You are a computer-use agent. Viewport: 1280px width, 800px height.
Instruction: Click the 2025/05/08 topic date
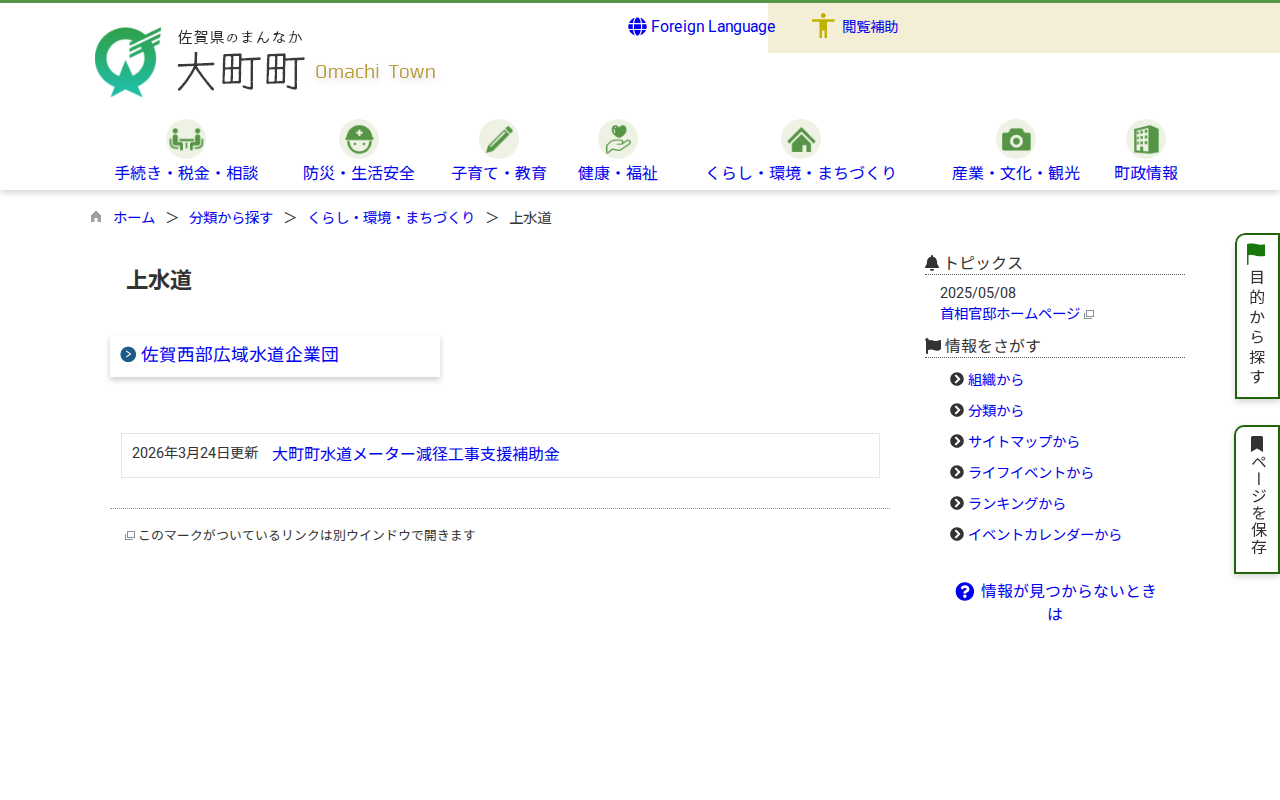[x=978, y=293]
